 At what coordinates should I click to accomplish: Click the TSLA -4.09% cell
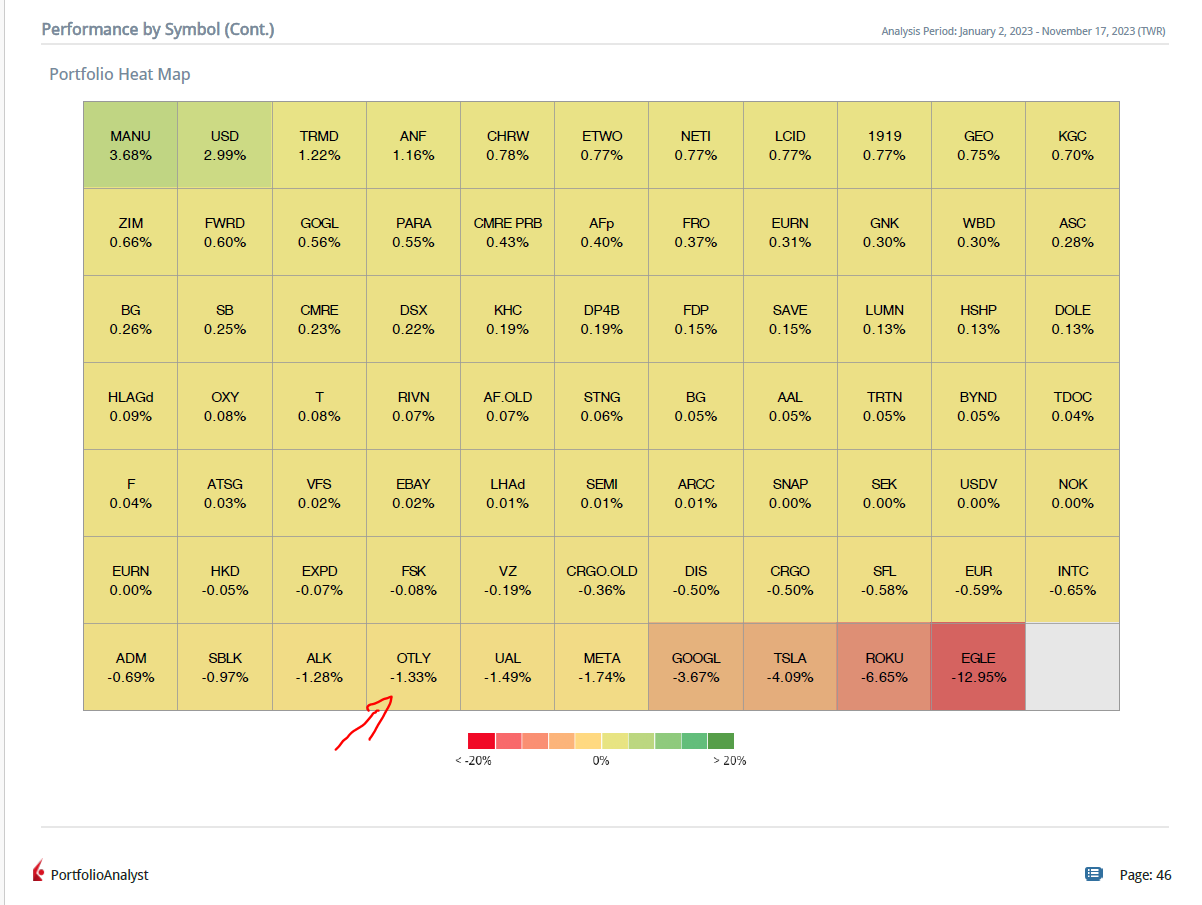(790, 667)
